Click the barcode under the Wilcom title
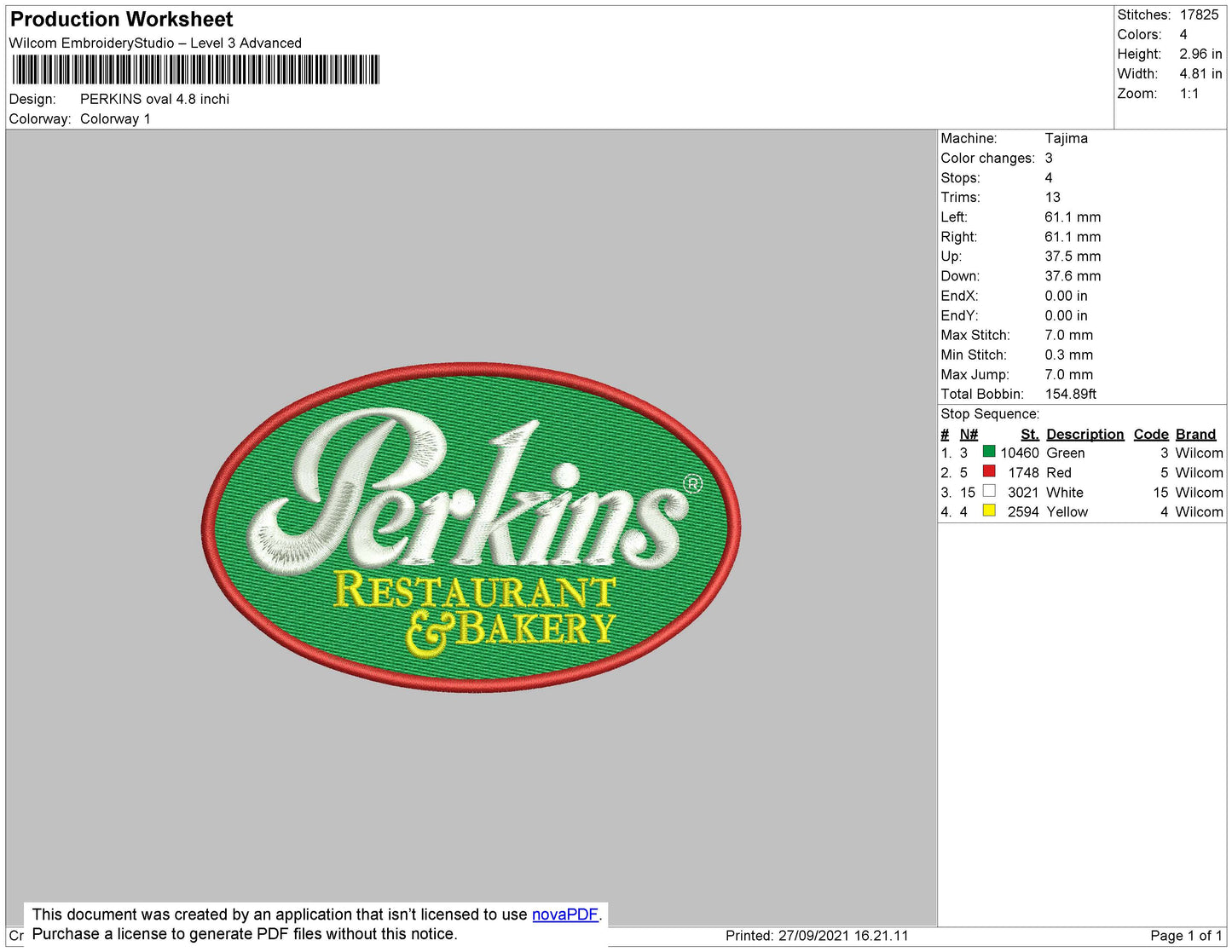The width and height of the screenshot is (1232, 952). (195, 70)
